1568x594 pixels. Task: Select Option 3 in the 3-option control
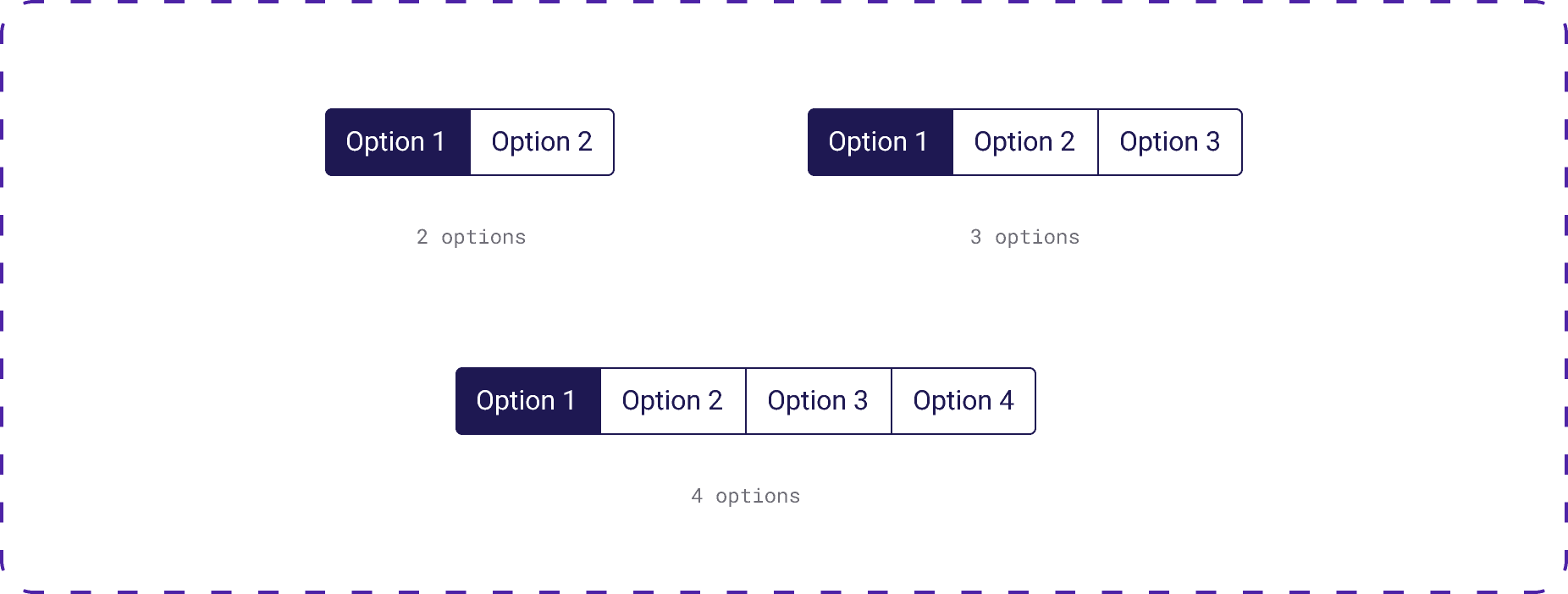click(x=1170, y=141)
